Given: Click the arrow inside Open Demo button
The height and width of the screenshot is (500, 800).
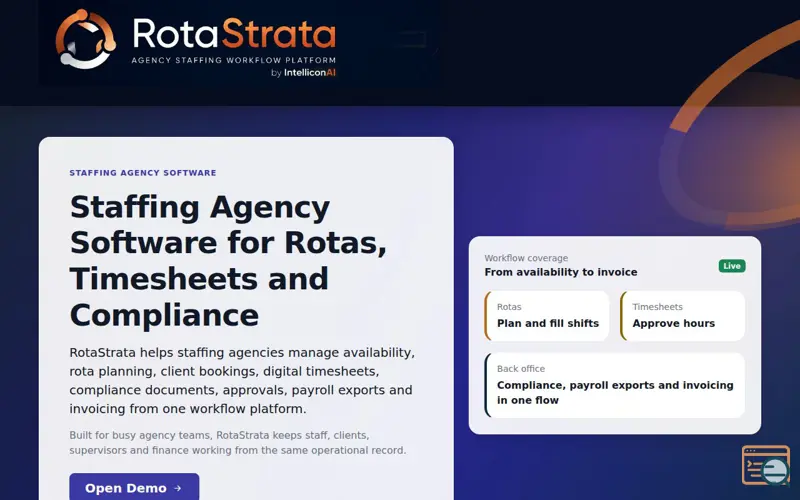Looking at the screenshot, I should click(x=178, y=488).
